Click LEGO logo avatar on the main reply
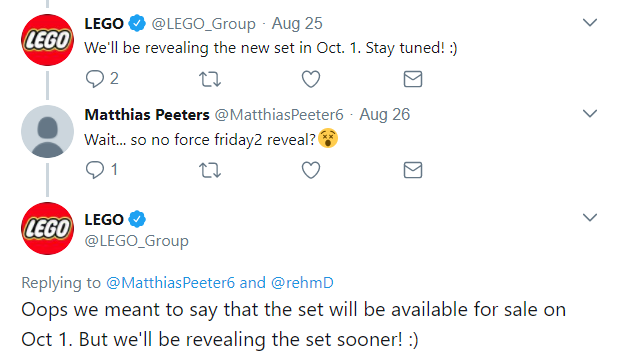Screen dimensions: 642x363 [47, 228]
